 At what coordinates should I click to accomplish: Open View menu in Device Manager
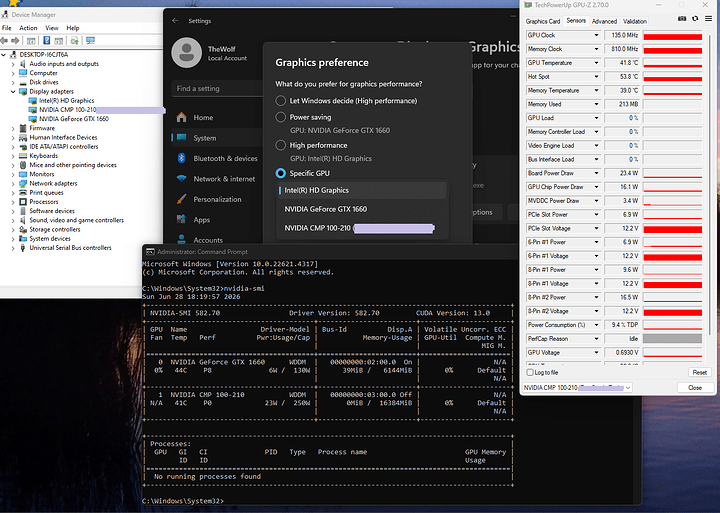click(x=51, y=28)
